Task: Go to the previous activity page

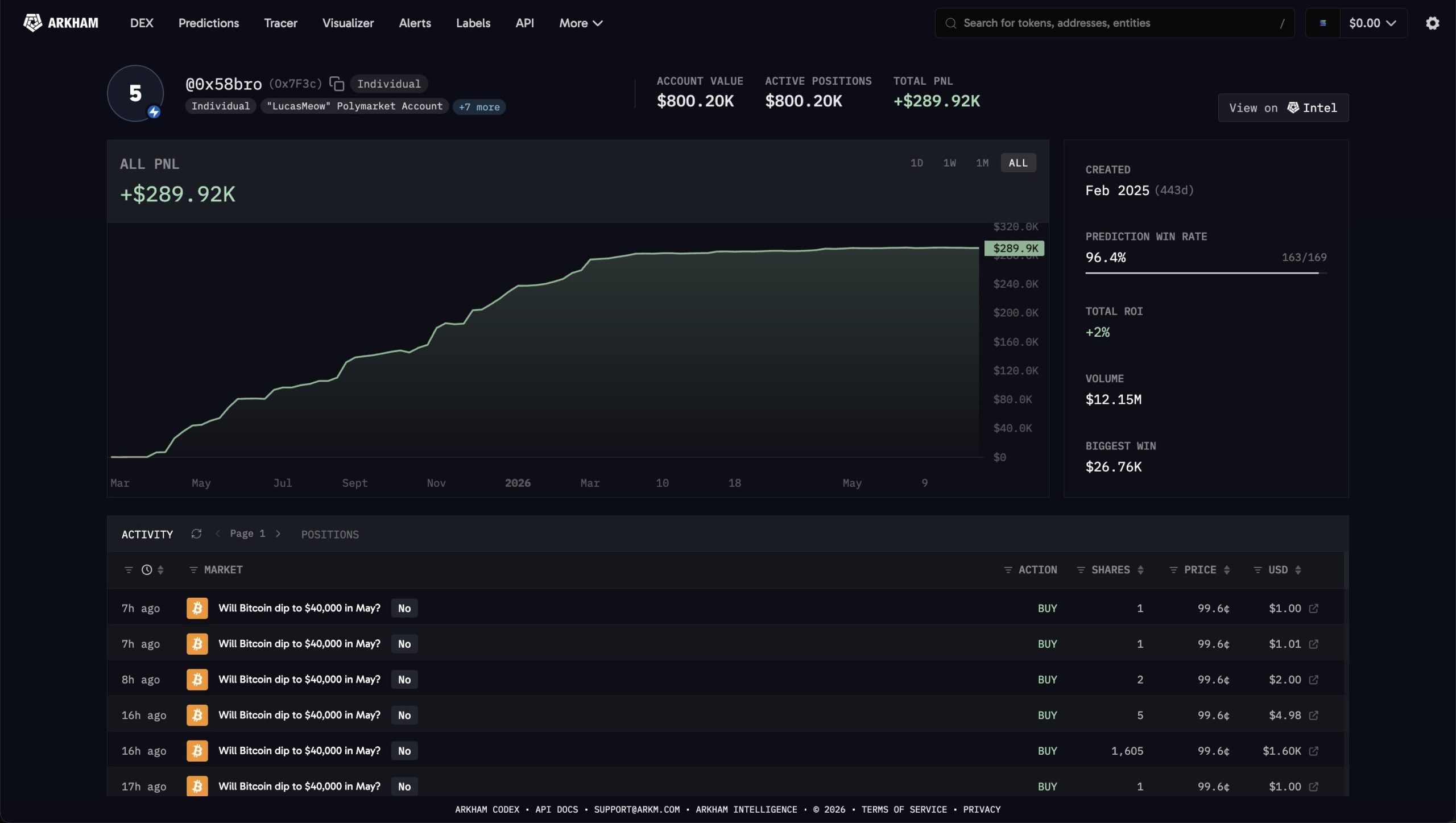Action: (x=217, y=533)
